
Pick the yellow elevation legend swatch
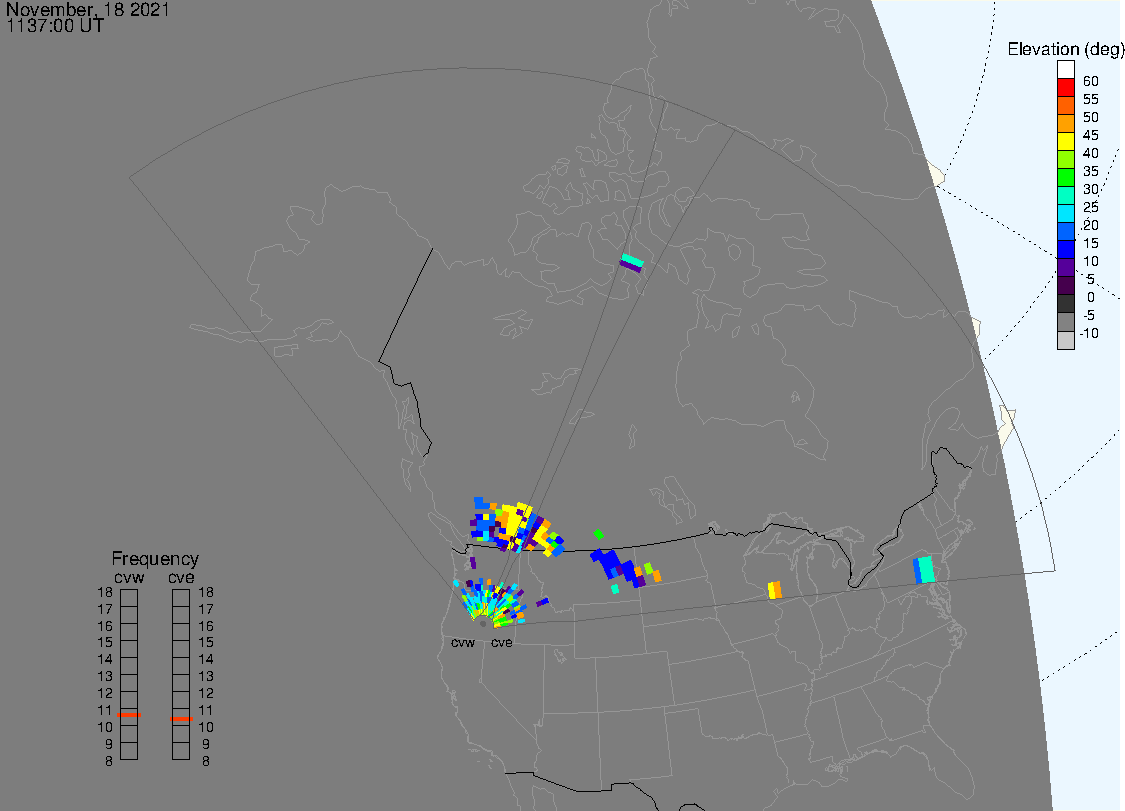pos(1065,141)
